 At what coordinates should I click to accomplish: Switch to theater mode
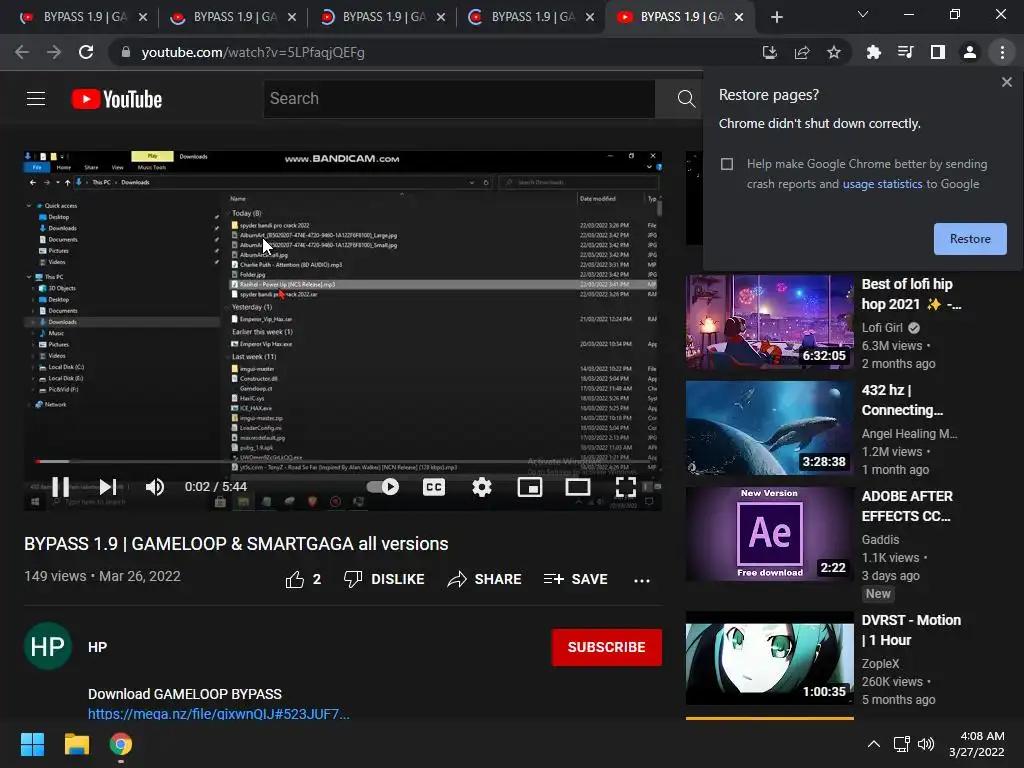click(578, 487)
